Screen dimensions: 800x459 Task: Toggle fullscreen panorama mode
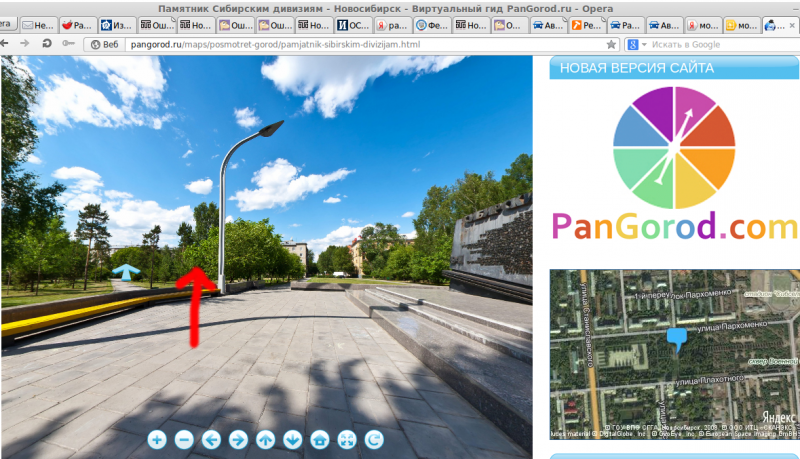tap(347, 439)
